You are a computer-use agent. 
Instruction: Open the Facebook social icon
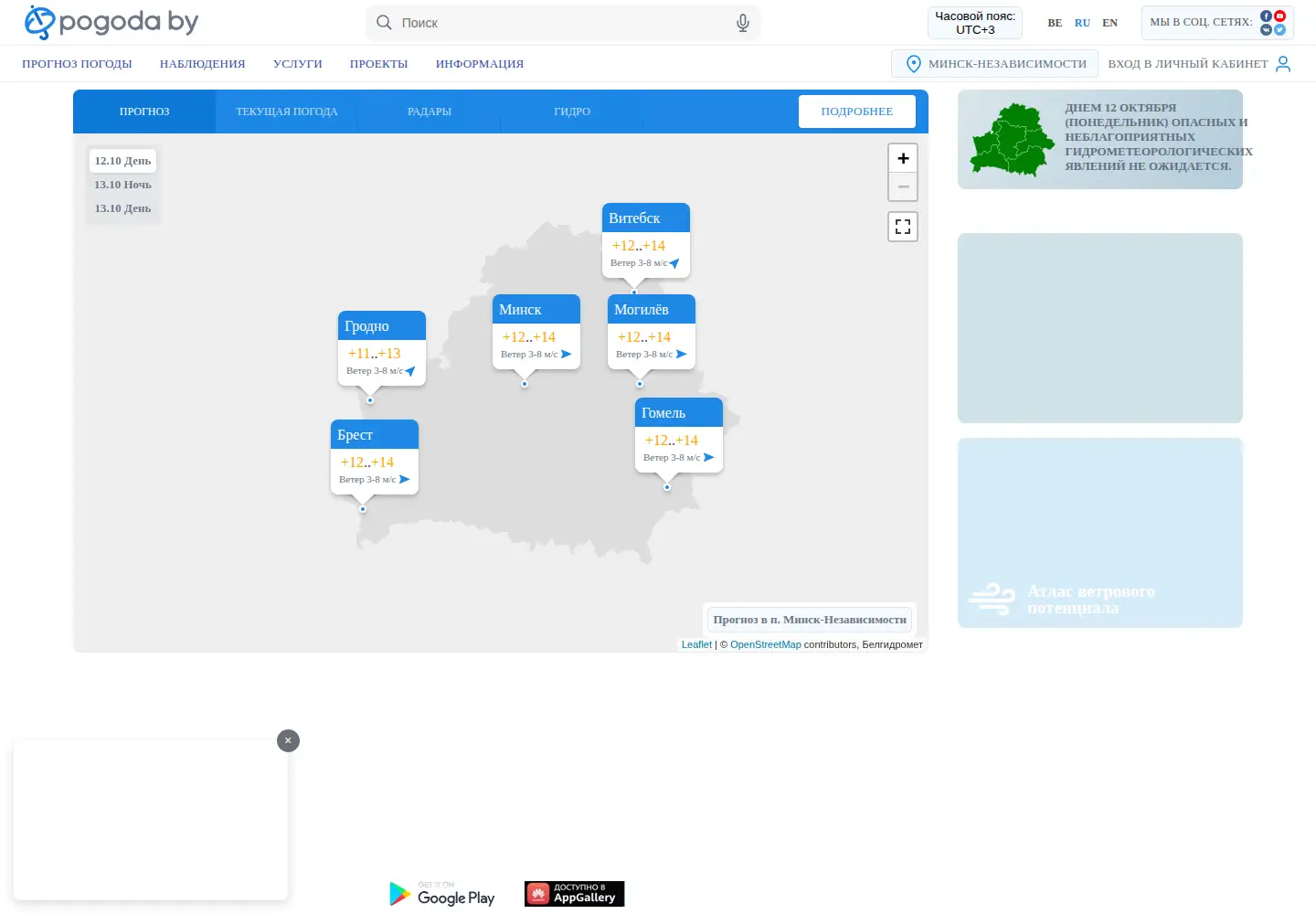click(1267, 16)
